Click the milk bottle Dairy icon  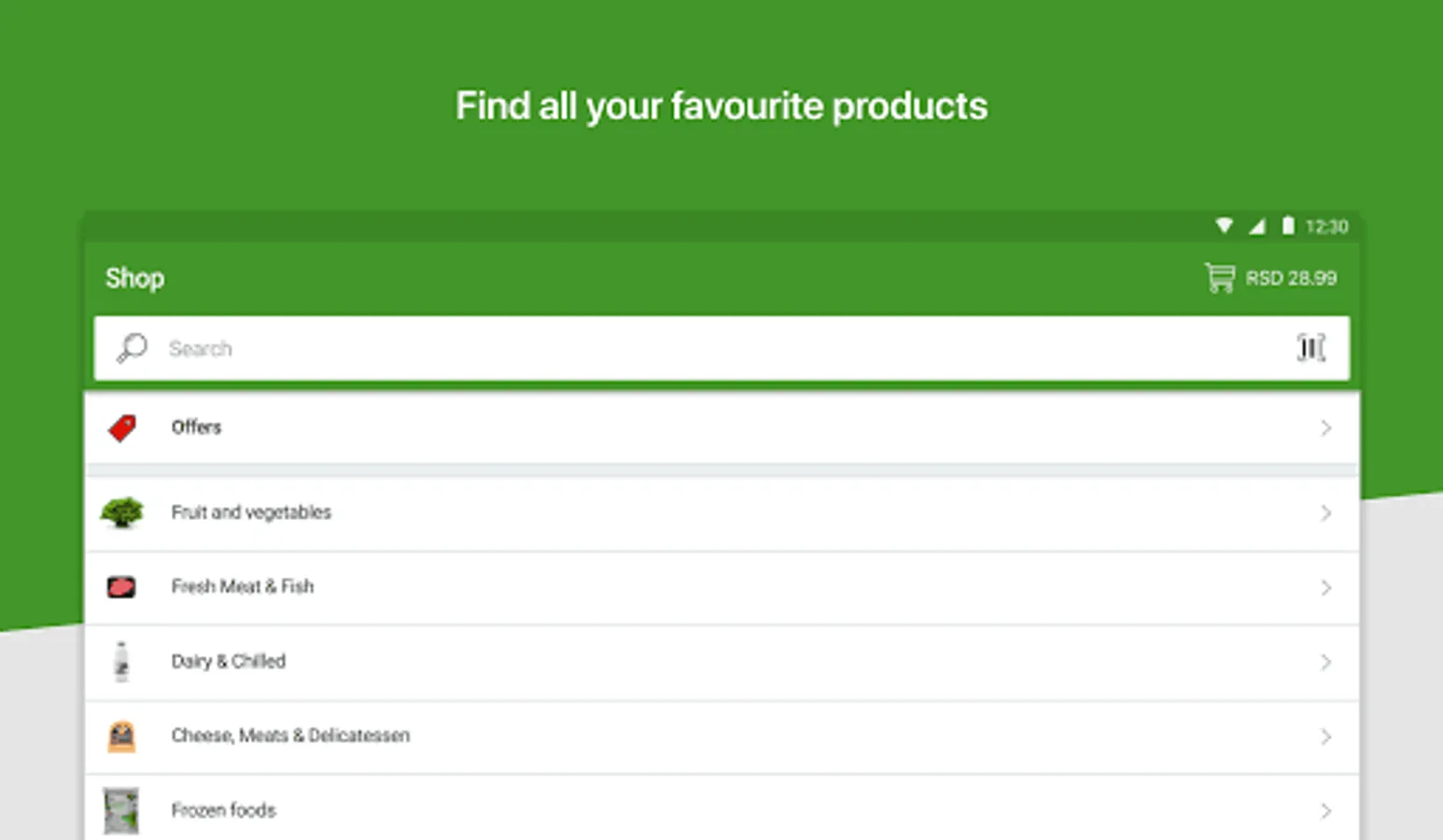(121, 662)
